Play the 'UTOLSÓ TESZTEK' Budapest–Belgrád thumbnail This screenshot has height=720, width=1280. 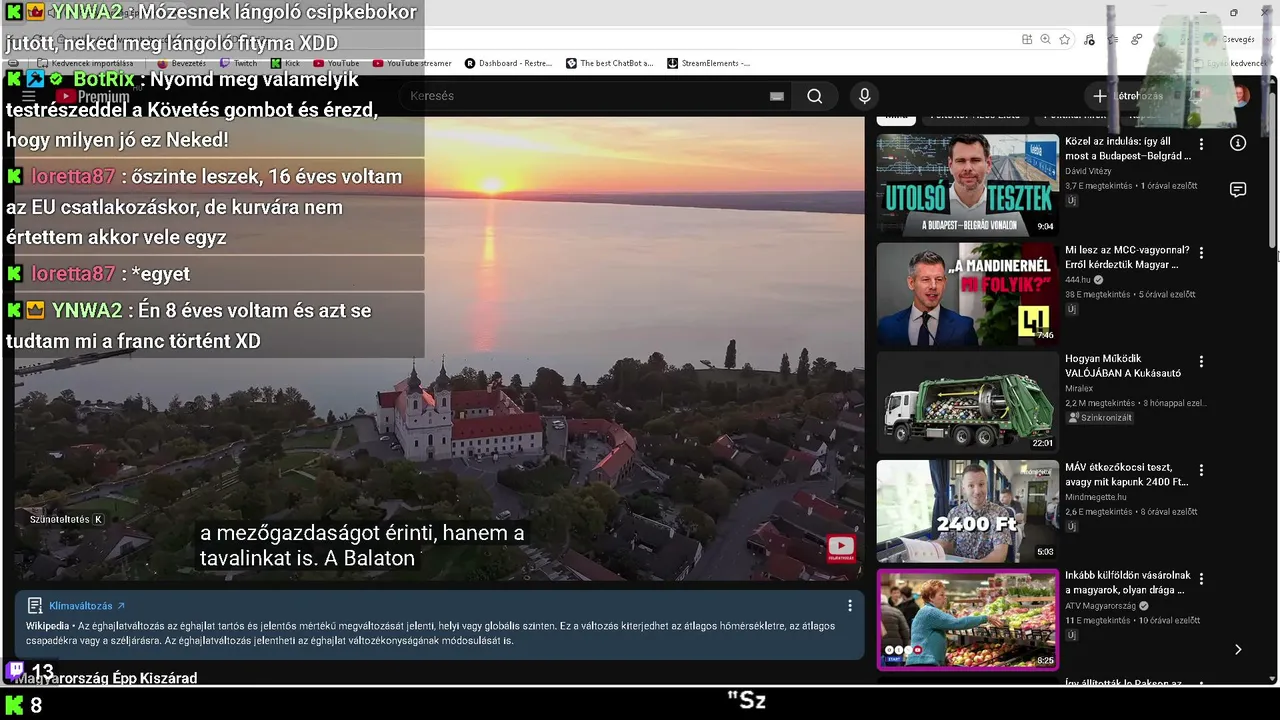pos(967,185)
